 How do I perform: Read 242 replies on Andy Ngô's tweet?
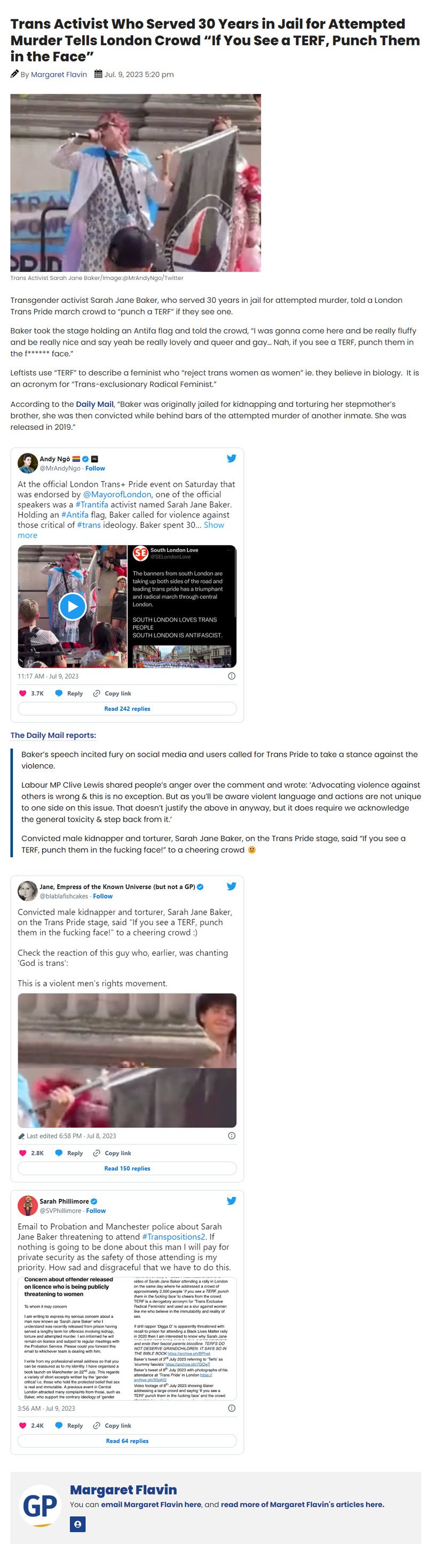pos(128,708)
